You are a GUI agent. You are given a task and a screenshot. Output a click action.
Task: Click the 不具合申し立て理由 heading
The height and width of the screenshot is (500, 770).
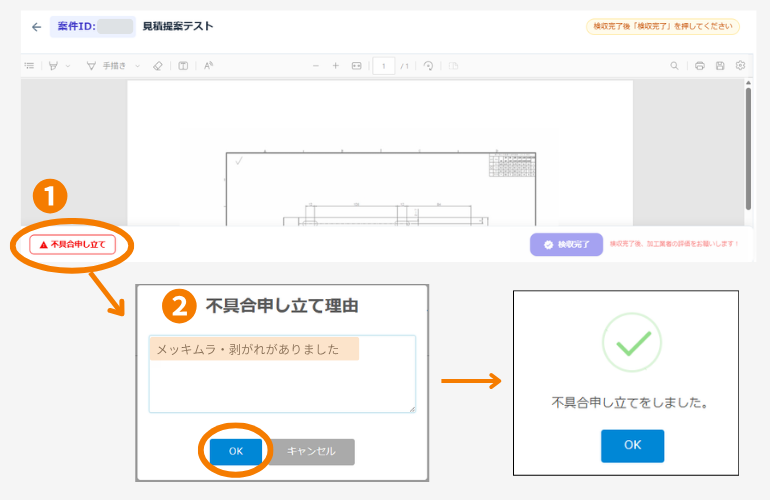coord(282,306)
